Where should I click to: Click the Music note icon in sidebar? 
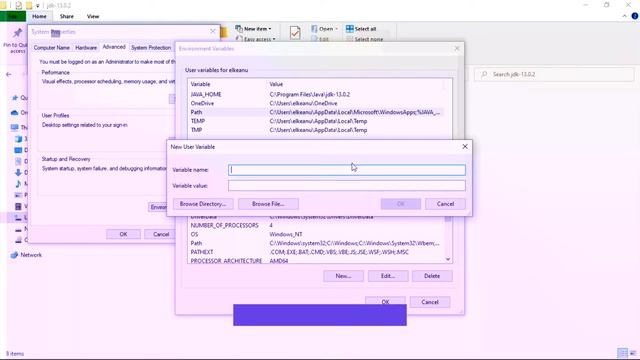pyautogui.click(x=18, y=184)
